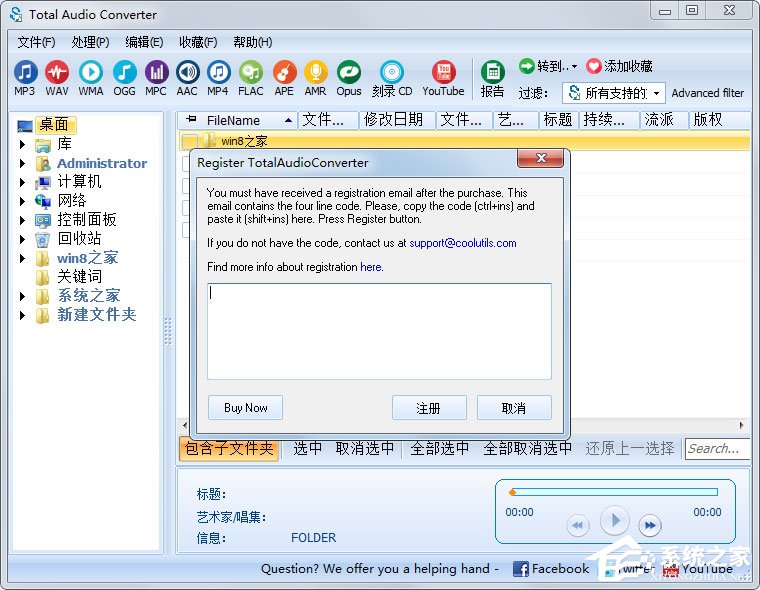The height and width of the screenshot is (590, 760).
Task: Select 关键词 folder in the tree
Action: [79, 277]
